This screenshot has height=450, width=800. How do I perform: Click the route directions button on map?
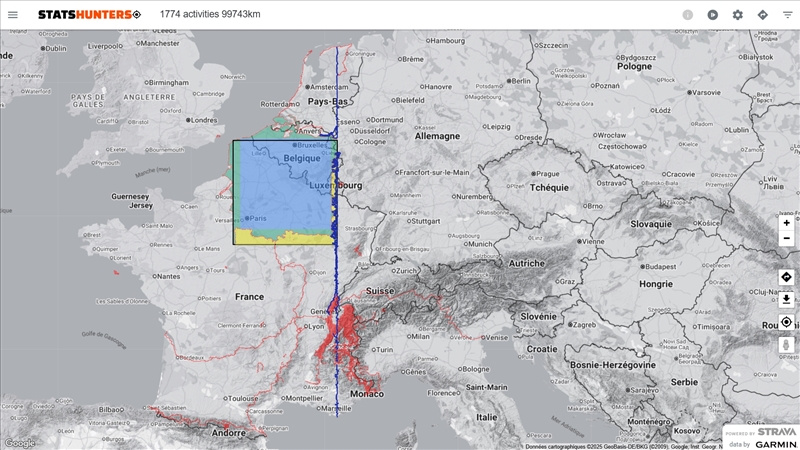pos(786,277)
